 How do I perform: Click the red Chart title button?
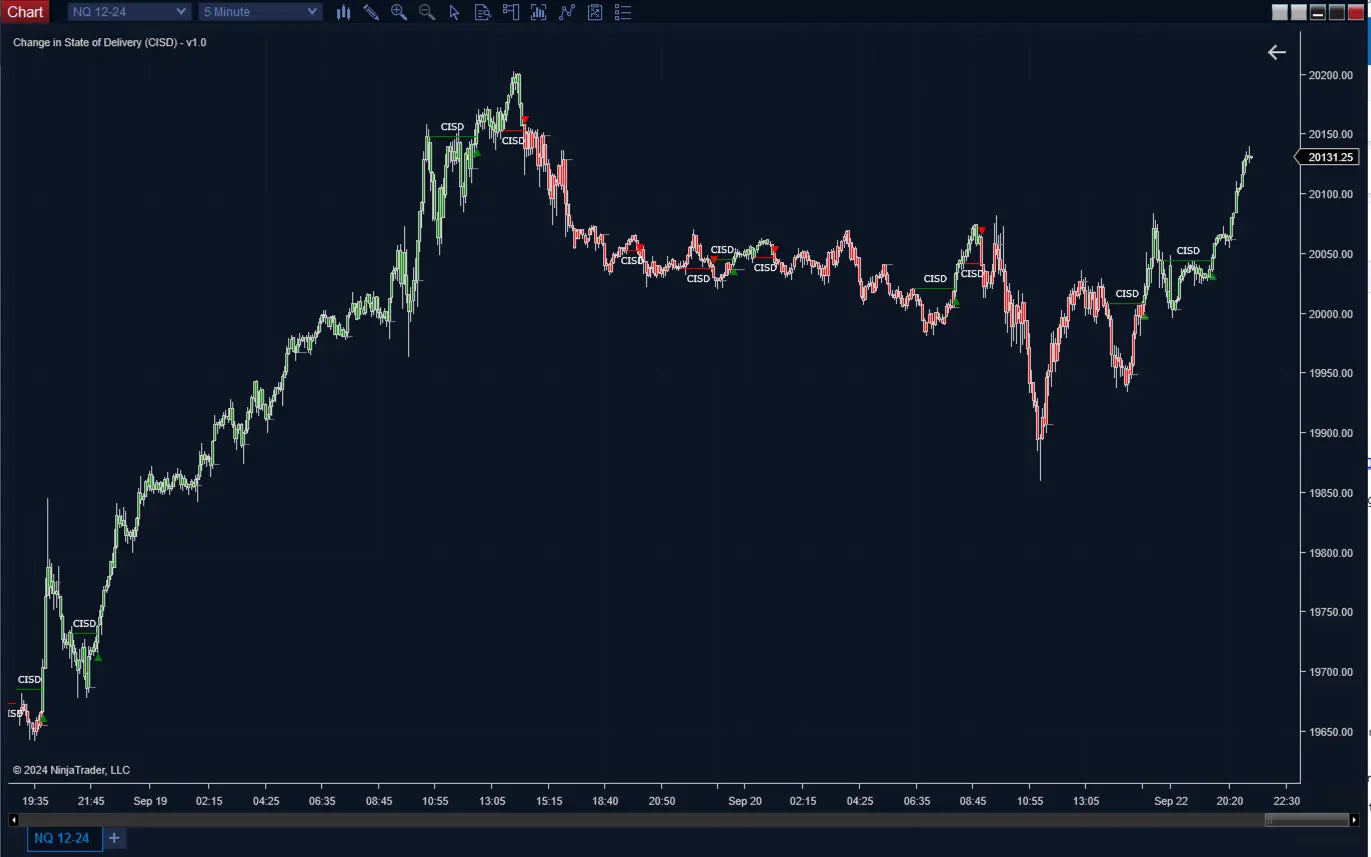click(x=25, y=12)
